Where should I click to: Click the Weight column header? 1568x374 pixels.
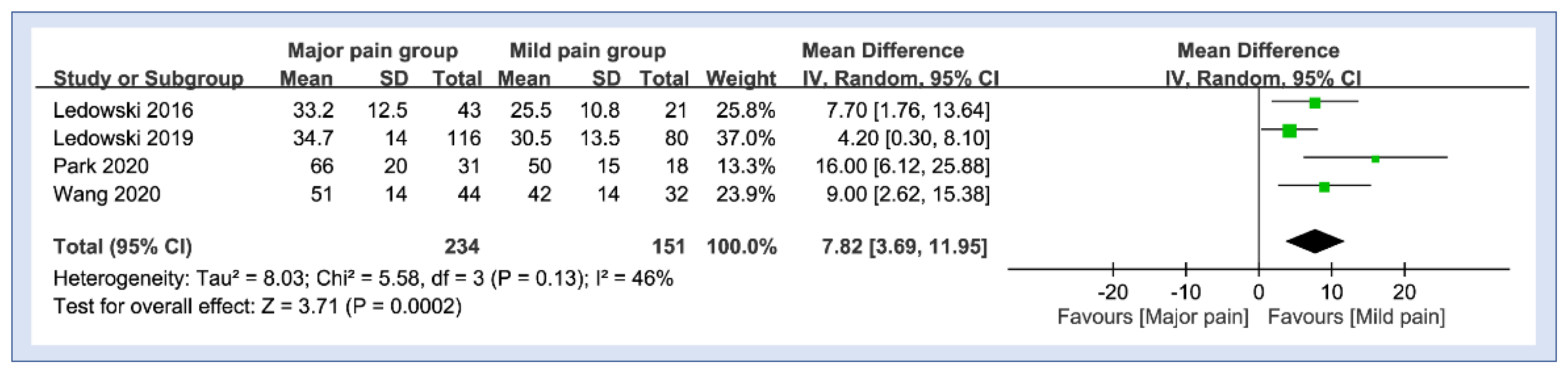point(740,79)
